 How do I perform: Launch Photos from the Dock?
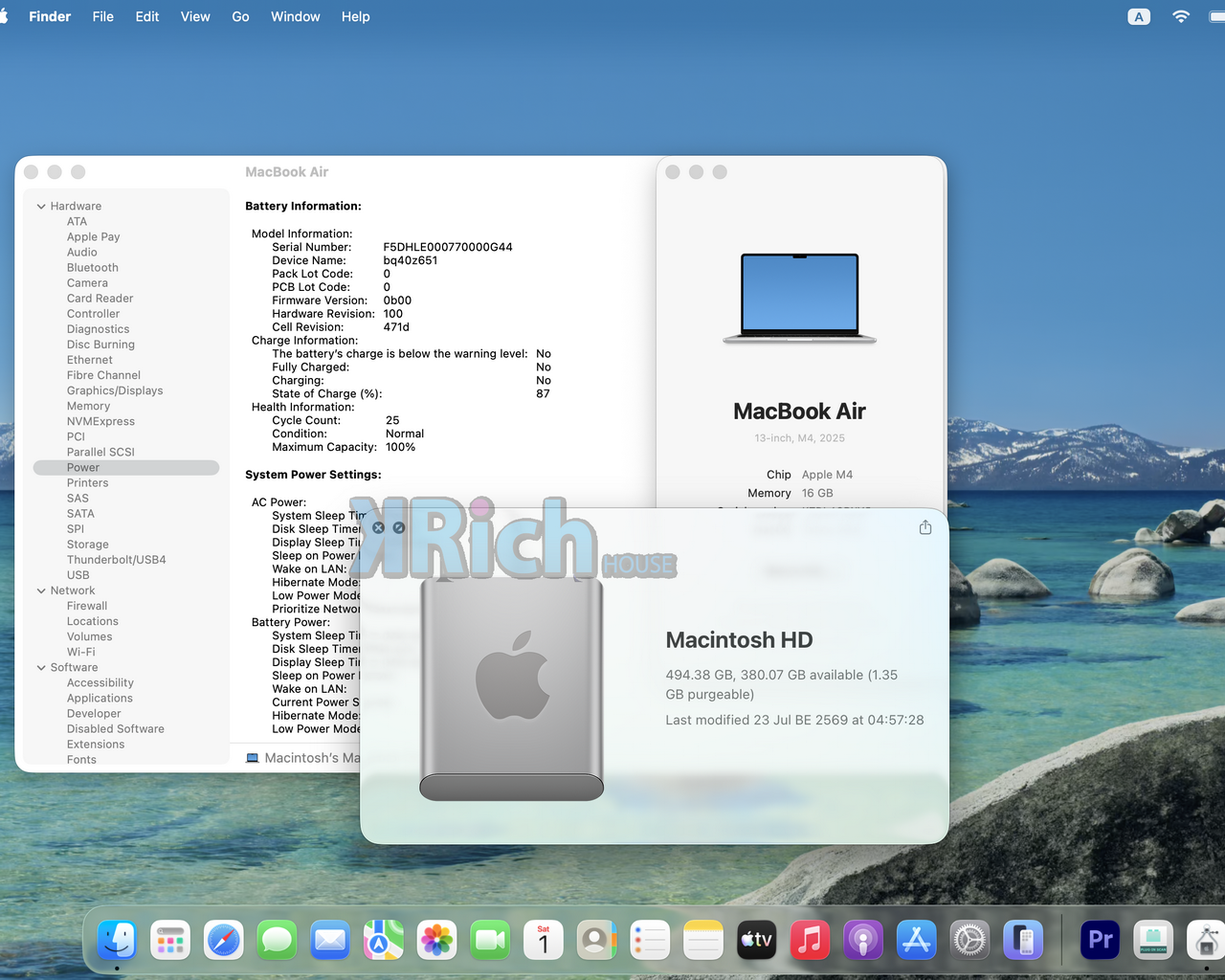(436, 941)
